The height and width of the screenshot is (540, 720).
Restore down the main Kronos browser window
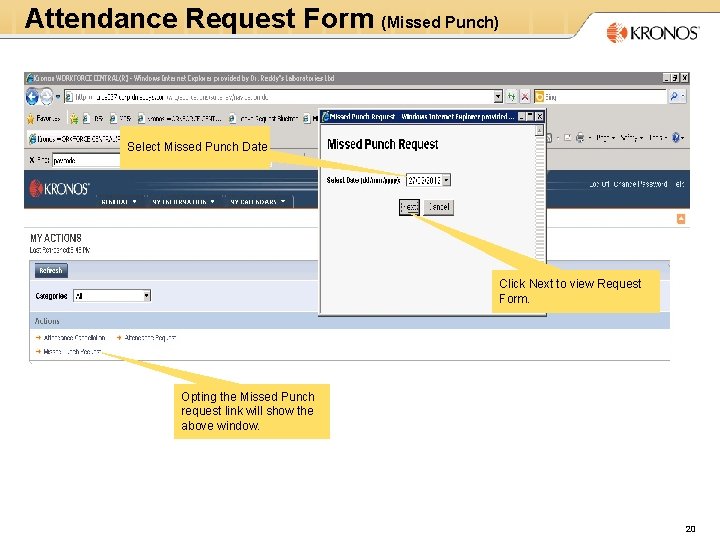click(x=675, y=78)
